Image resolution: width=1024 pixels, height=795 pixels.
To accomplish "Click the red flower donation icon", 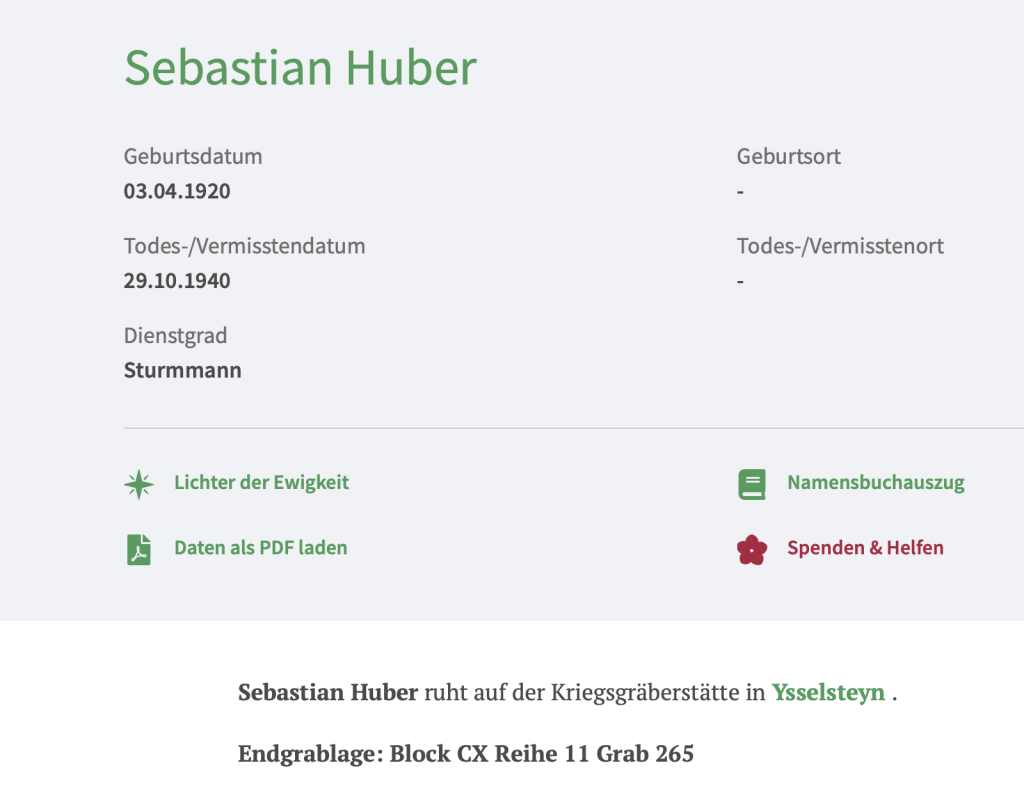I will [751, 549].
